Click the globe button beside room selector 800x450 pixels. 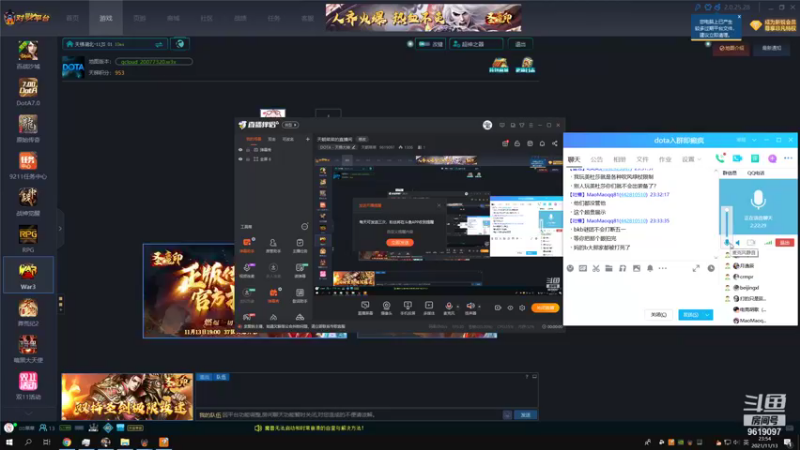(x=180, y=44)
